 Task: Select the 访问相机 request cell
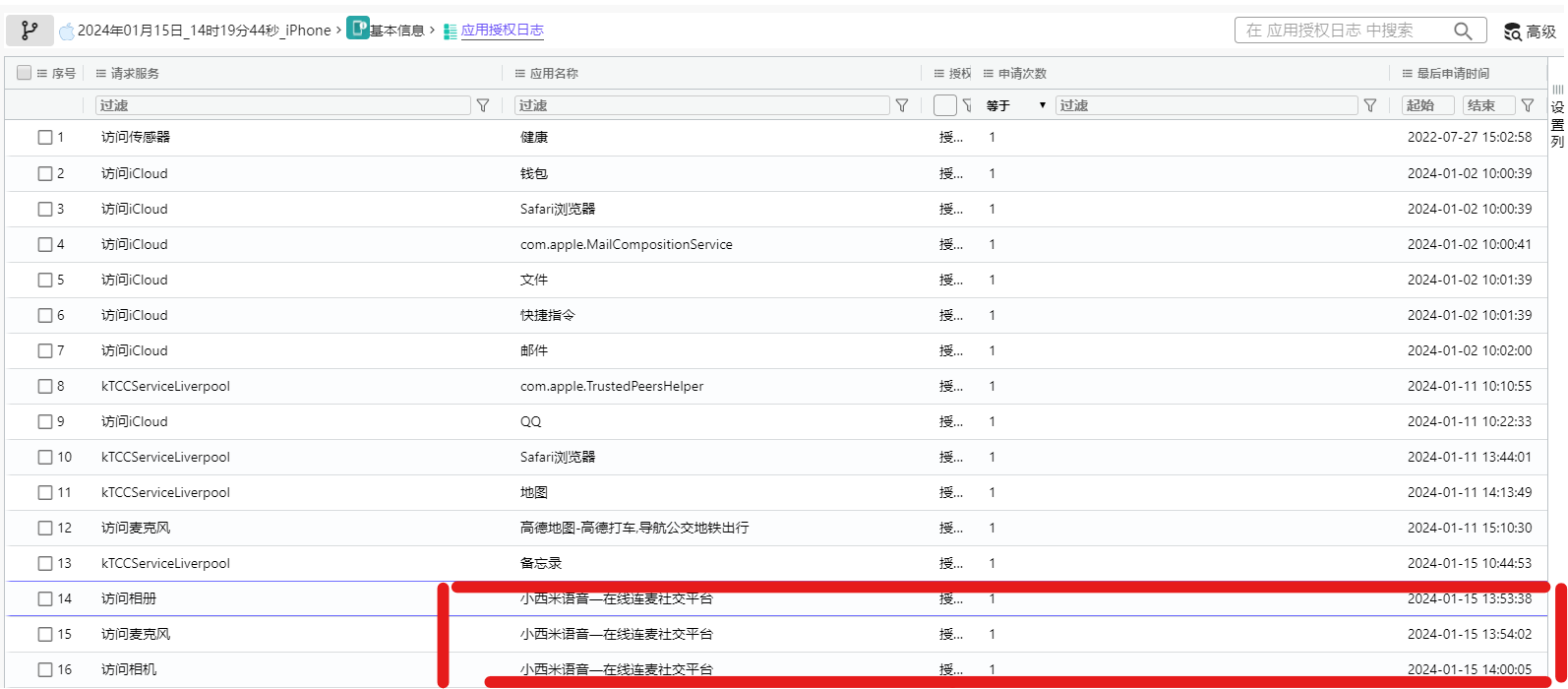tap(129, 669)
